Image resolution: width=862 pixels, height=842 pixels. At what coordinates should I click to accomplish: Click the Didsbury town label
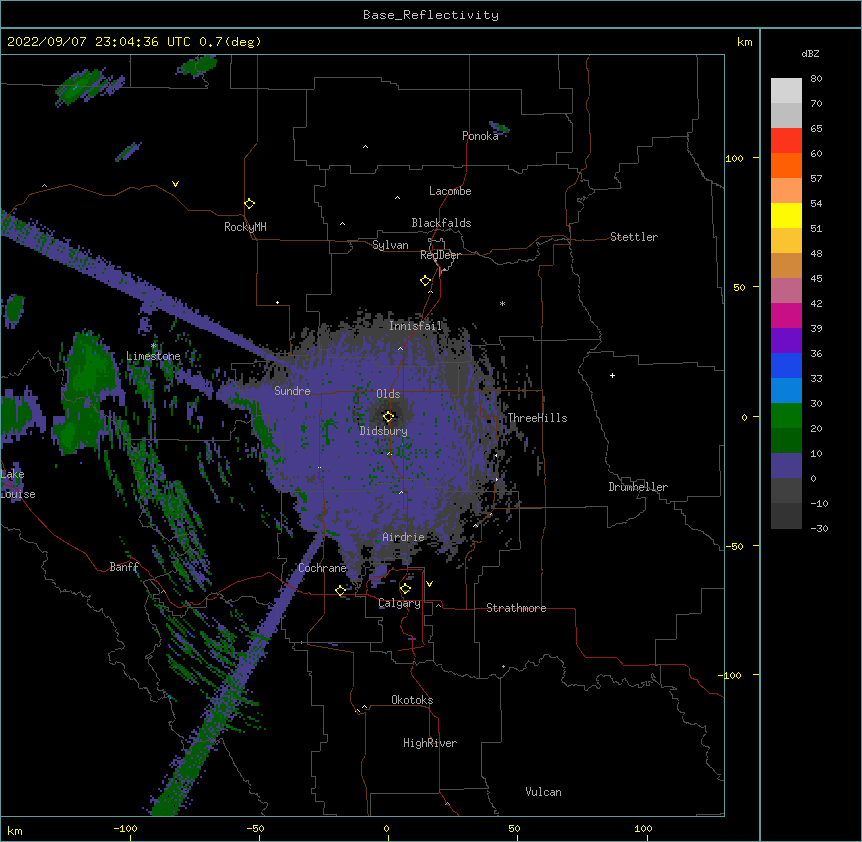pos(384,431)
